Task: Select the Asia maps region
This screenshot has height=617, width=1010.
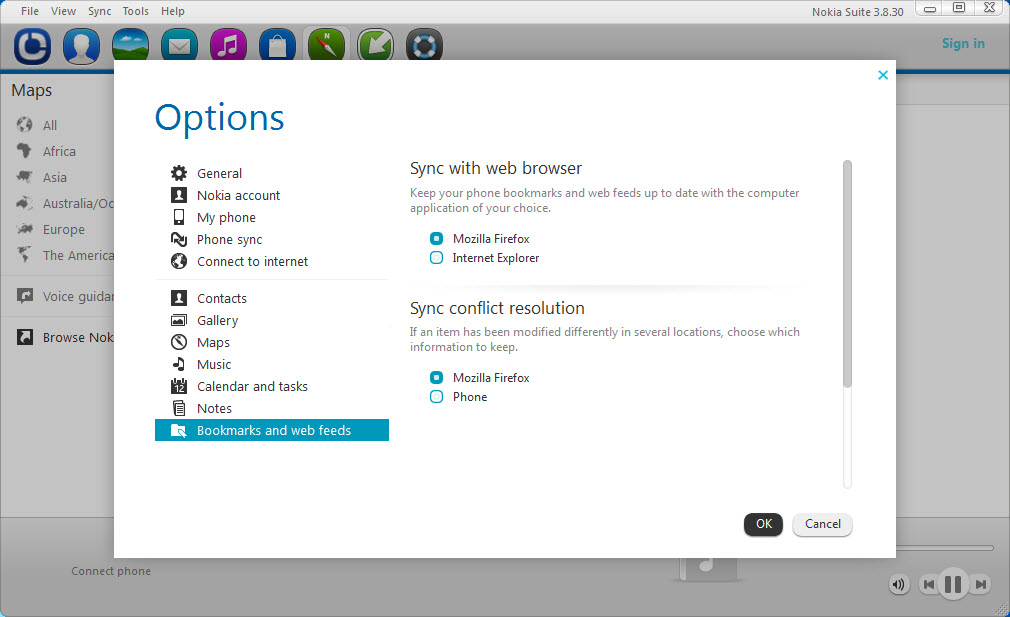Action: point(55,177)
